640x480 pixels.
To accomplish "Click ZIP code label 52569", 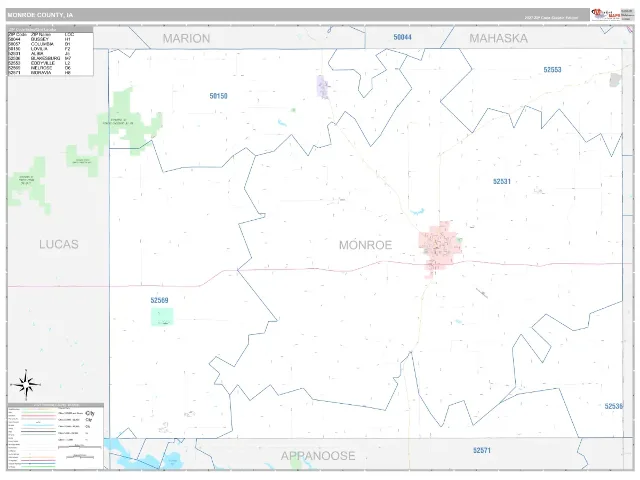I will click(x=159, y=300).
